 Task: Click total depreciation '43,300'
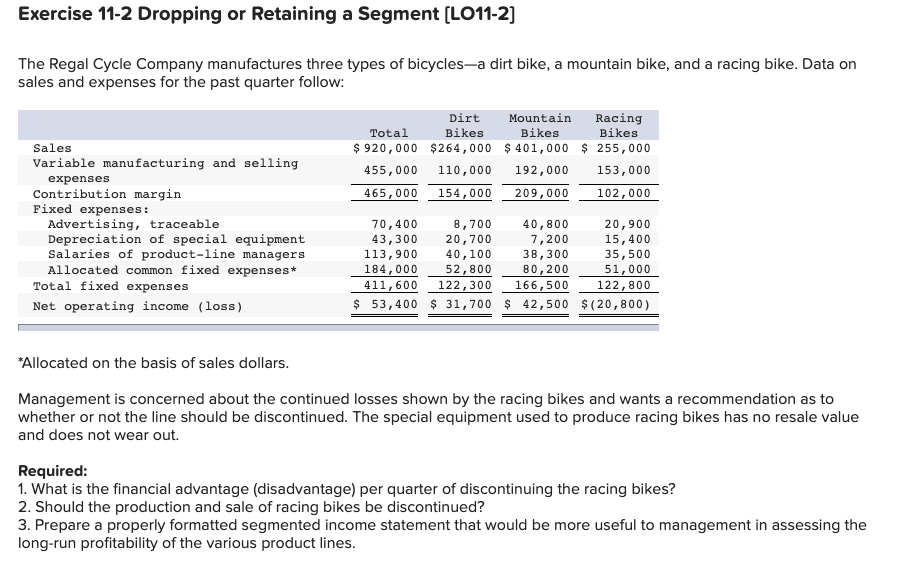point(395,239)
